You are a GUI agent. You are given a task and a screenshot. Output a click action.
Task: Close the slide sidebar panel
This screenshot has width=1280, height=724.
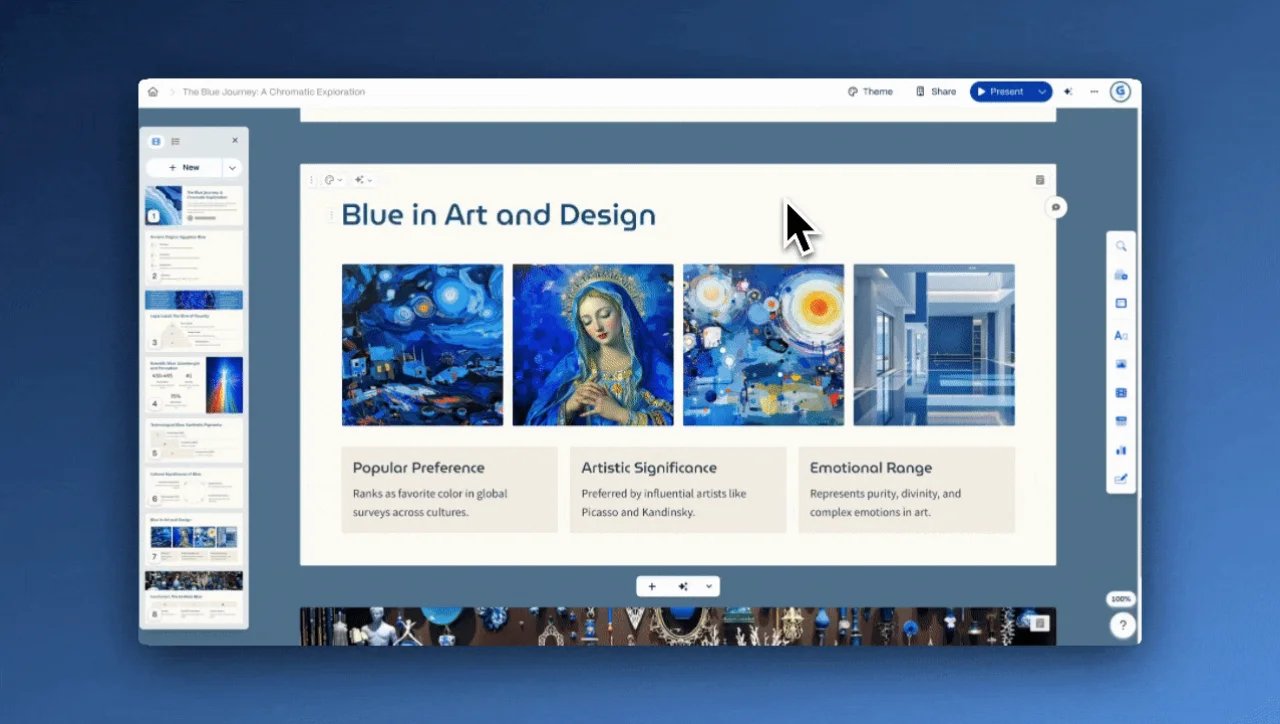tap(235, 141)
